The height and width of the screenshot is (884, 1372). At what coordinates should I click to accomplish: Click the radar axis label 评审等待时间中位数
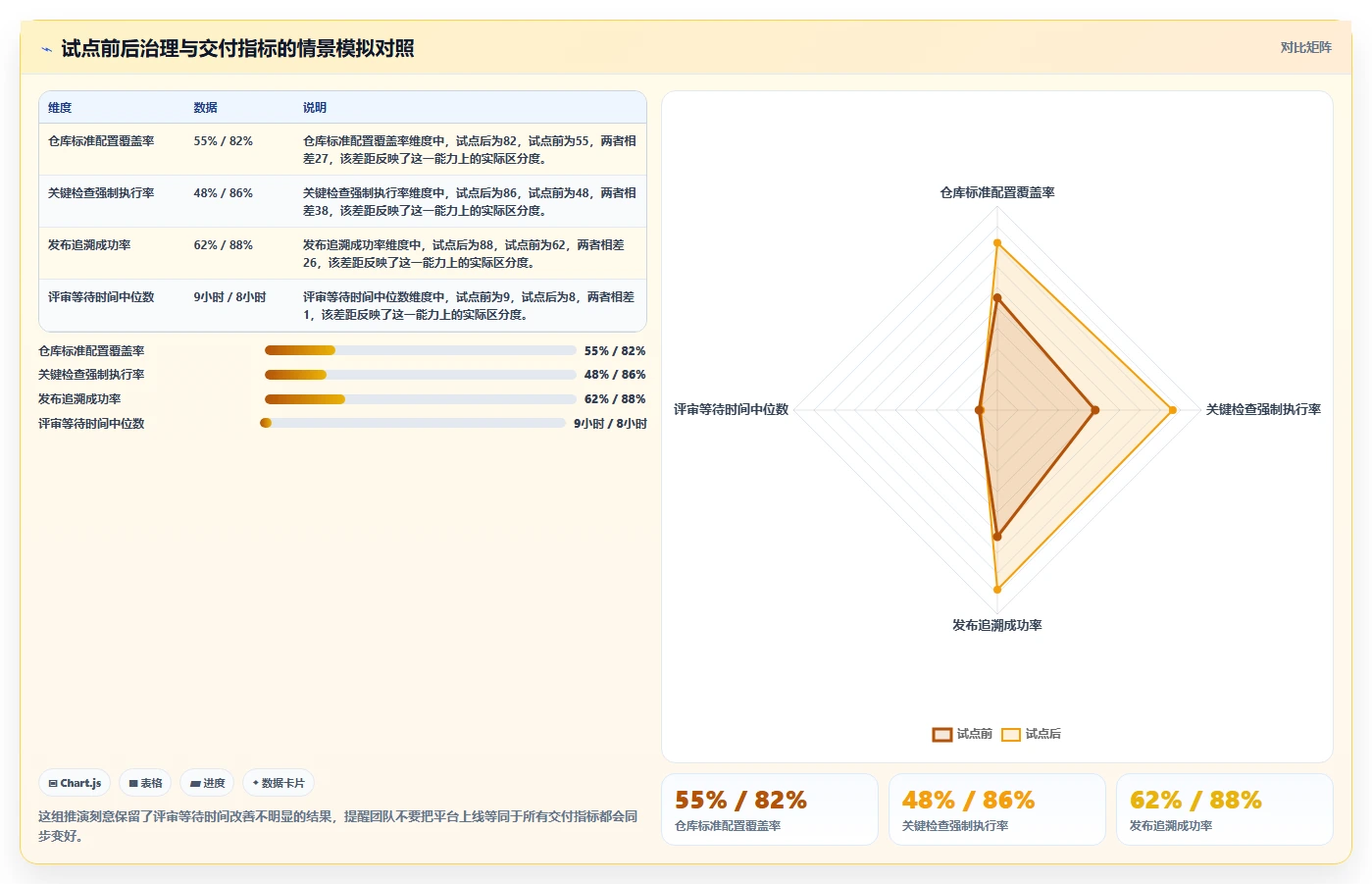[731, 410]
